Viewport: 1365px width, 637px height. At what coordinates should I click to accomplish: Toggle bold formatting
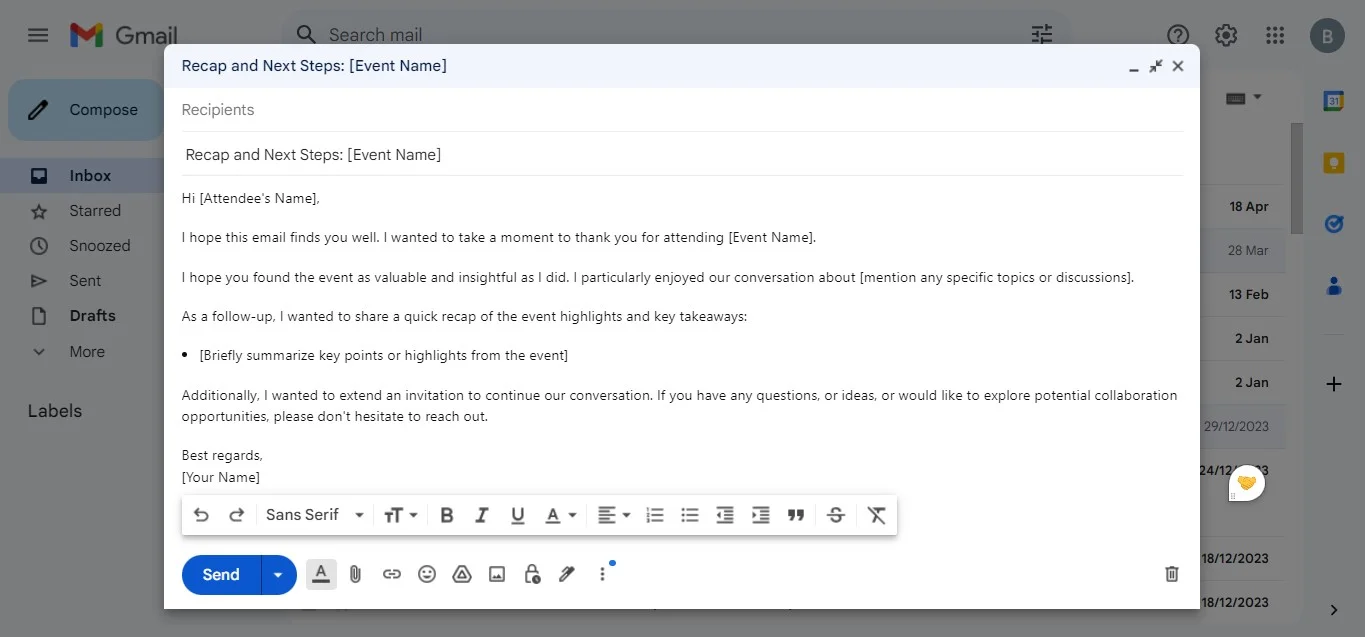[x=446, y=514]
